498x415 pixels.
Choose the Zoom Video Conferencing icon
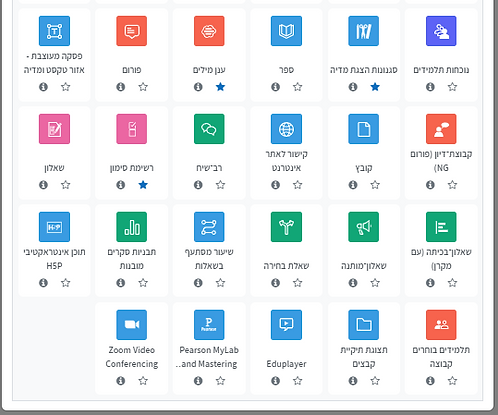[x=131, y=325]
